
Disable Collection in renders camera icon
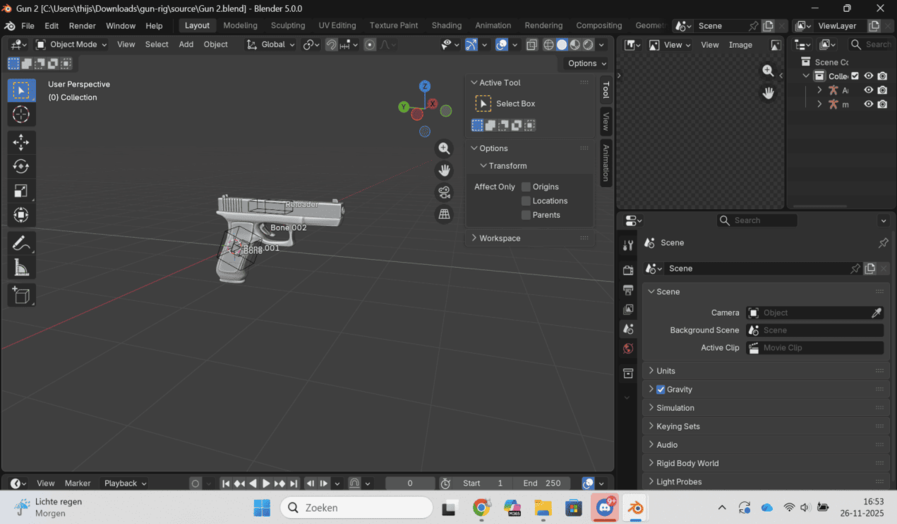coord(882,76)
